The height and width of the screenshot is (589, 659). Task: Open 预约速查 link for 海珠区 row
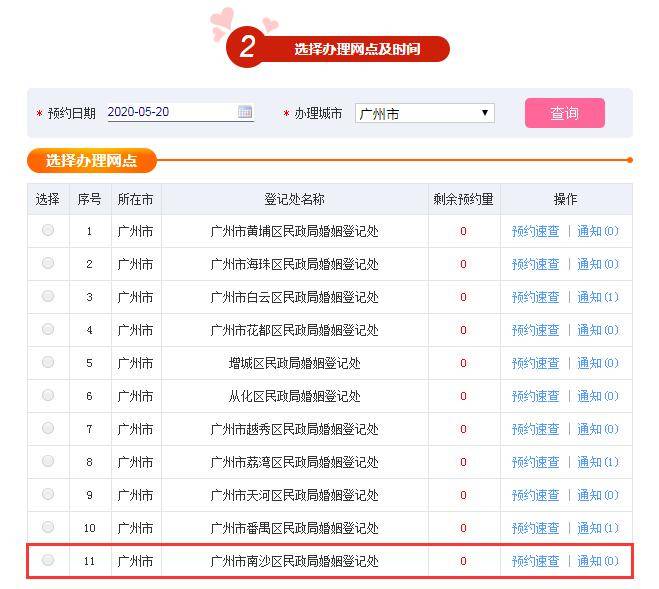tap(535, 264)
